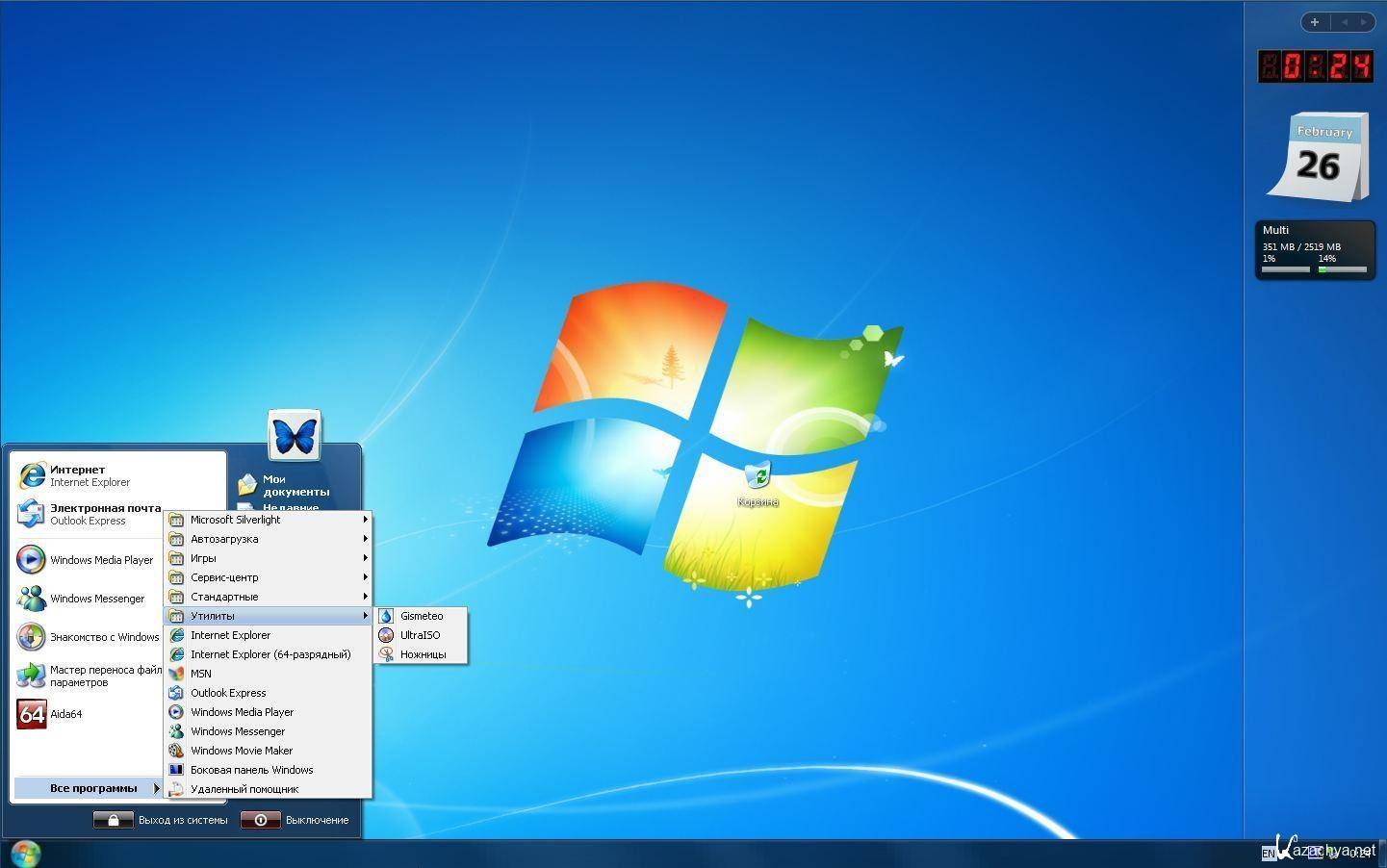Expand the Автозагрузка folder
The image size is (1387, 868).
[x=269, y=539]
